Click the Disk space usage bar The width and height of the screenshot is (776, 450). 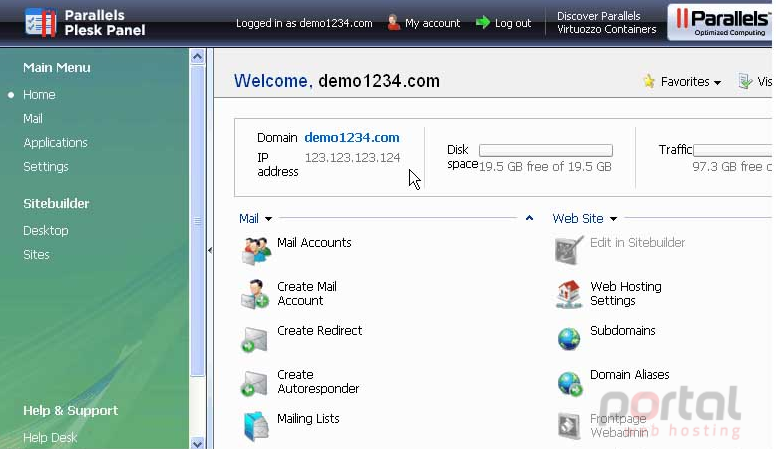tap(546, 150)
